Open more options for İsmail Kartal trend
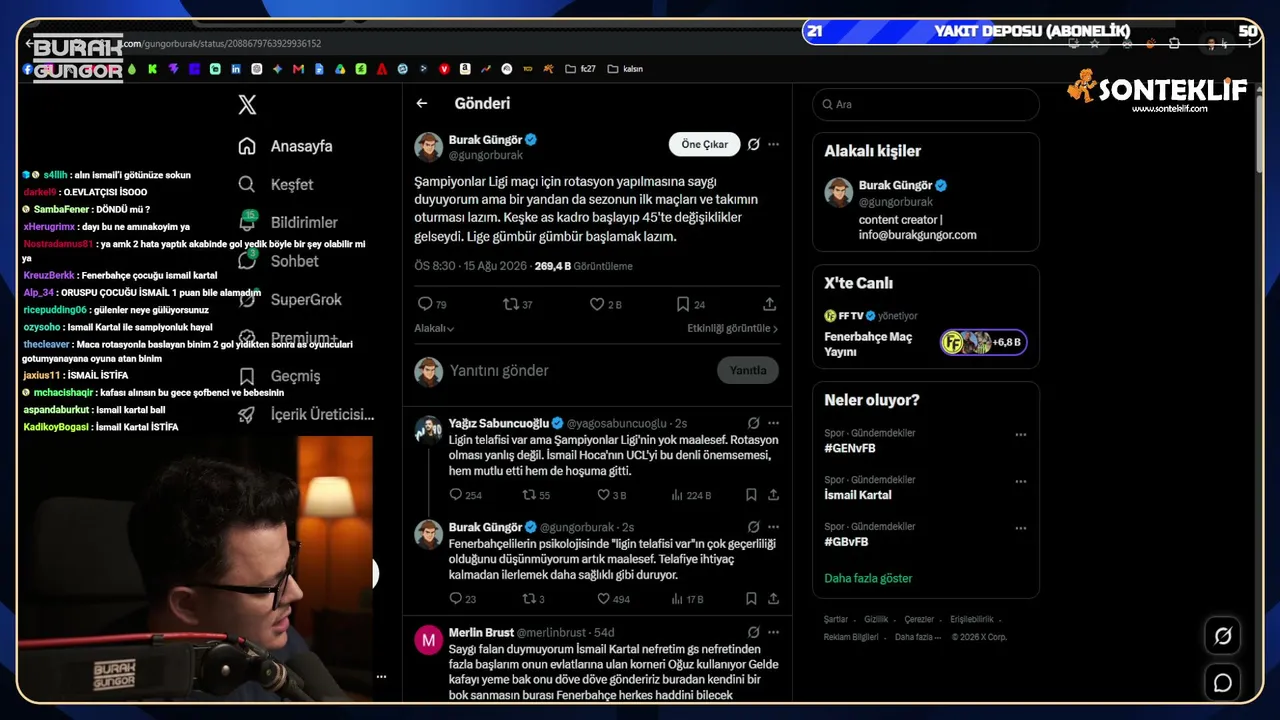 pyautogui.click(x=1021, y=481)
